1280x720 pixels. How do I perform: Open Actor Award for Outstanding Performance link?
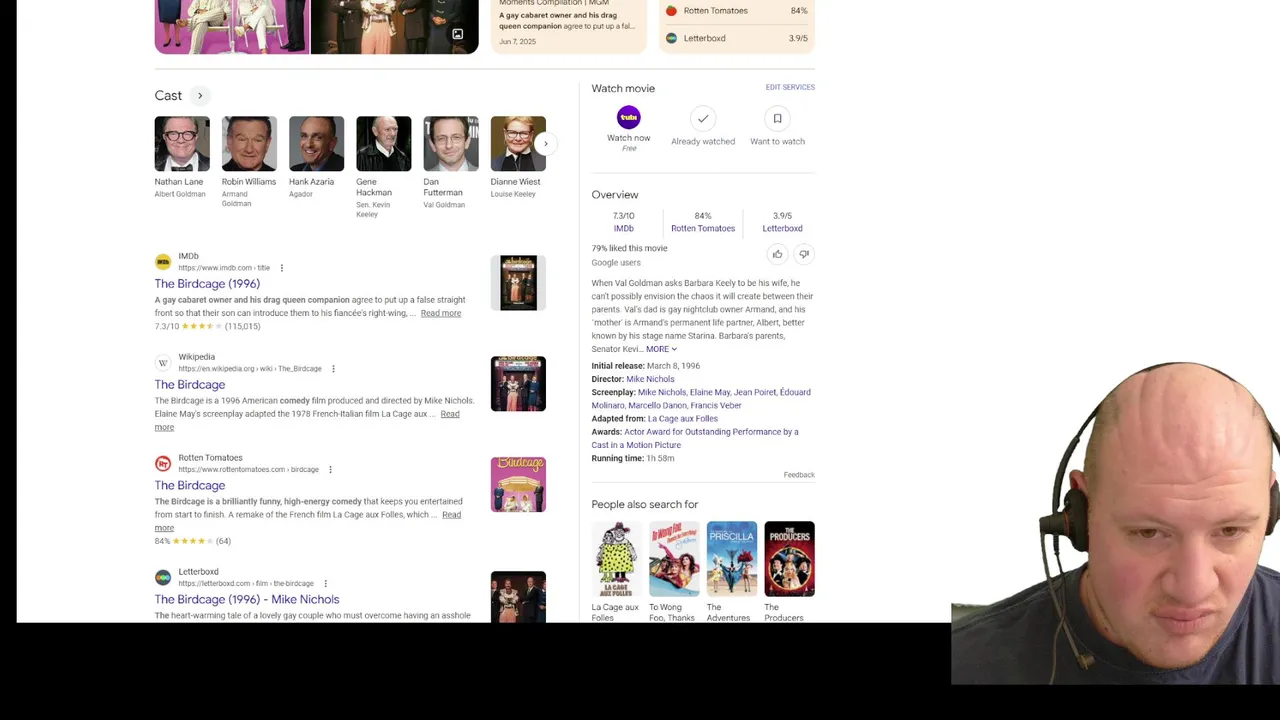pyautogui.click(x=695, y=438)
